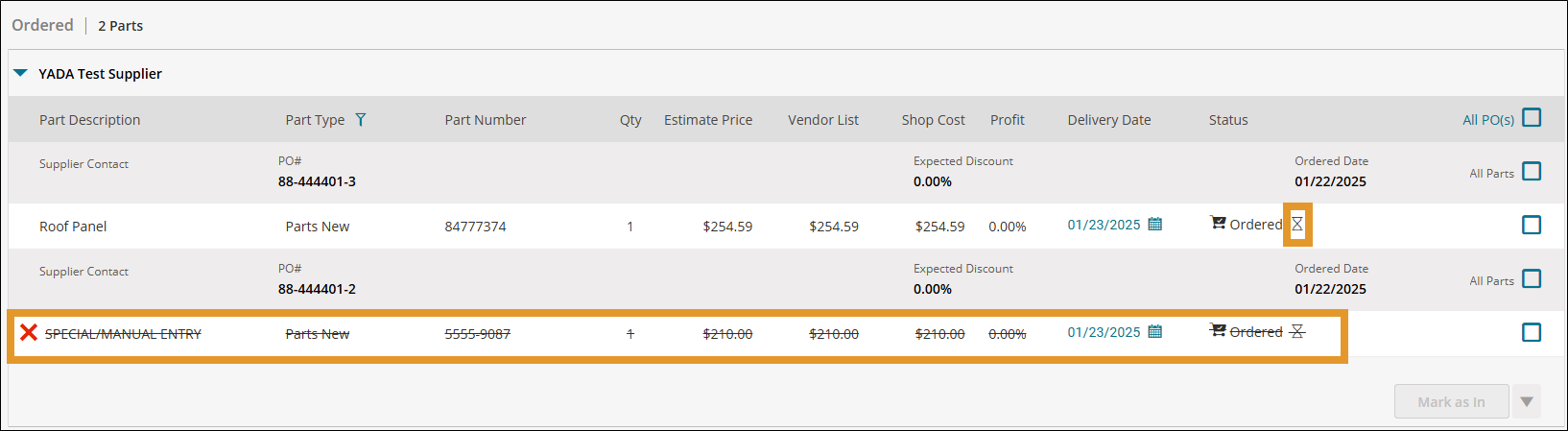Check the All PO(s) checkbox

click(x=1532, y=118)
